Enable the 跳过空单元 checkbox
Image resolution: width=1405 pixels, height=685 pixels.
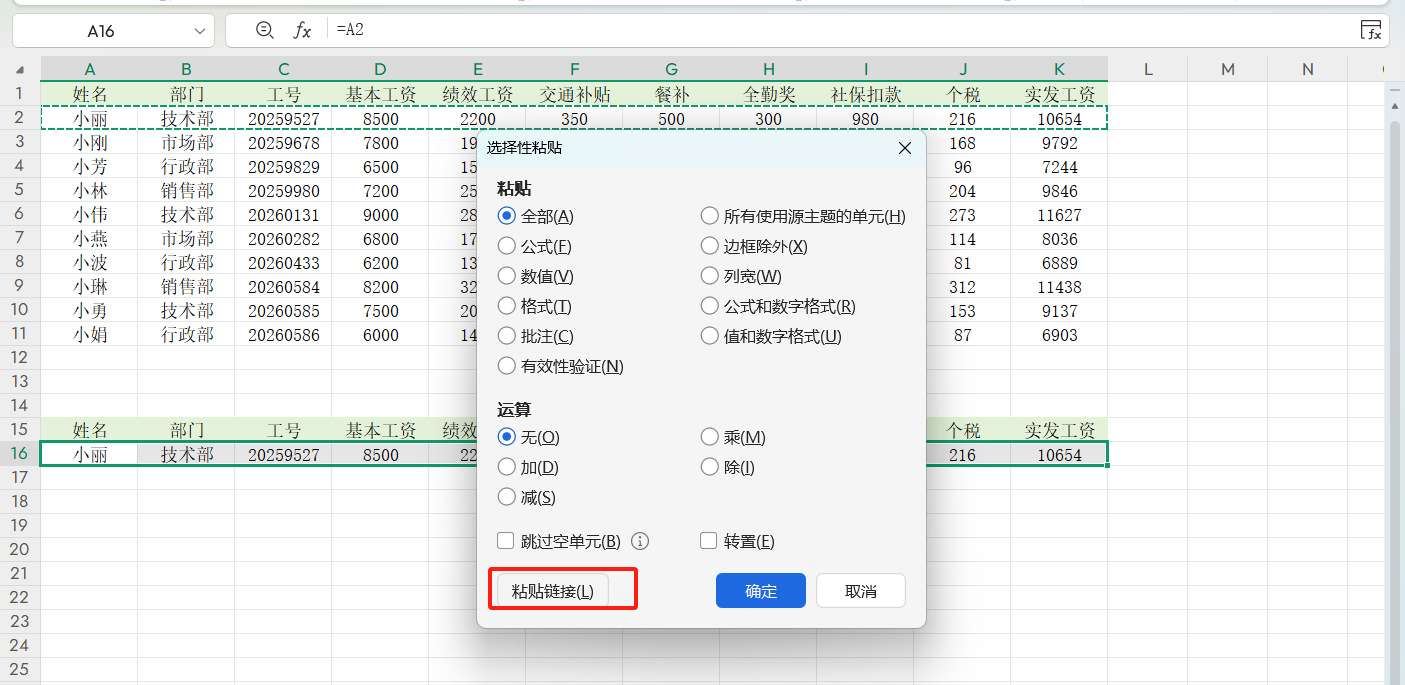coord(506,541)
